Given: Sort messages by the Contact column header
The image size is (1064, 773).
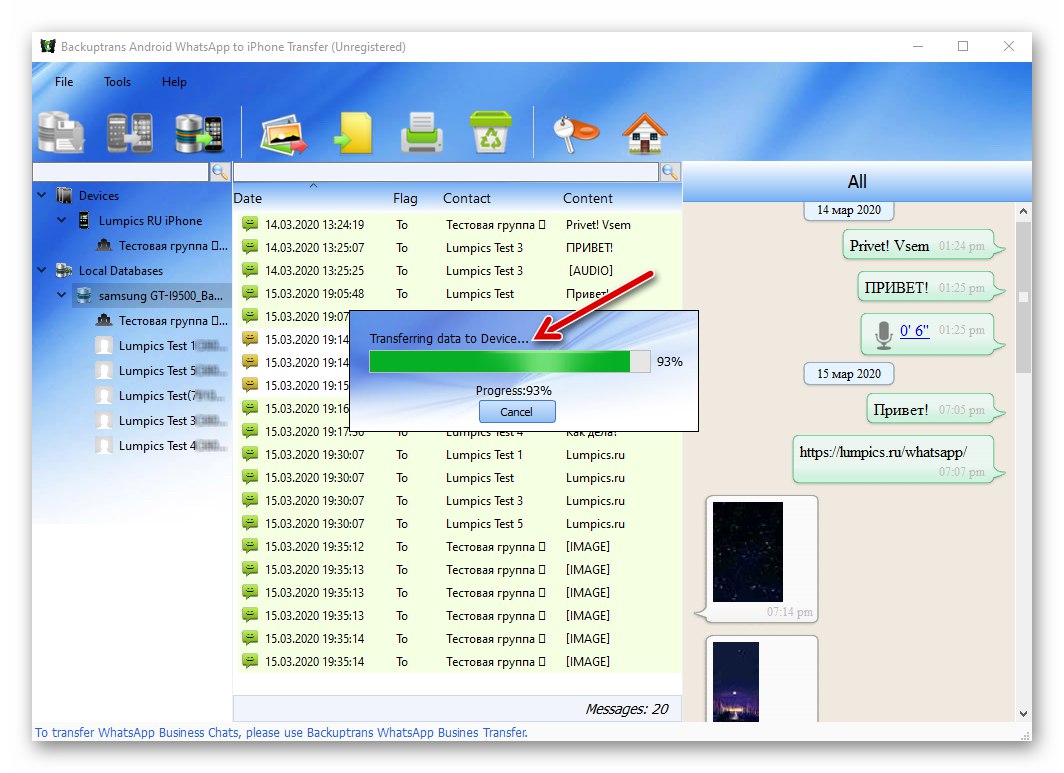Looking at the screenshot, I should point(467,198).
